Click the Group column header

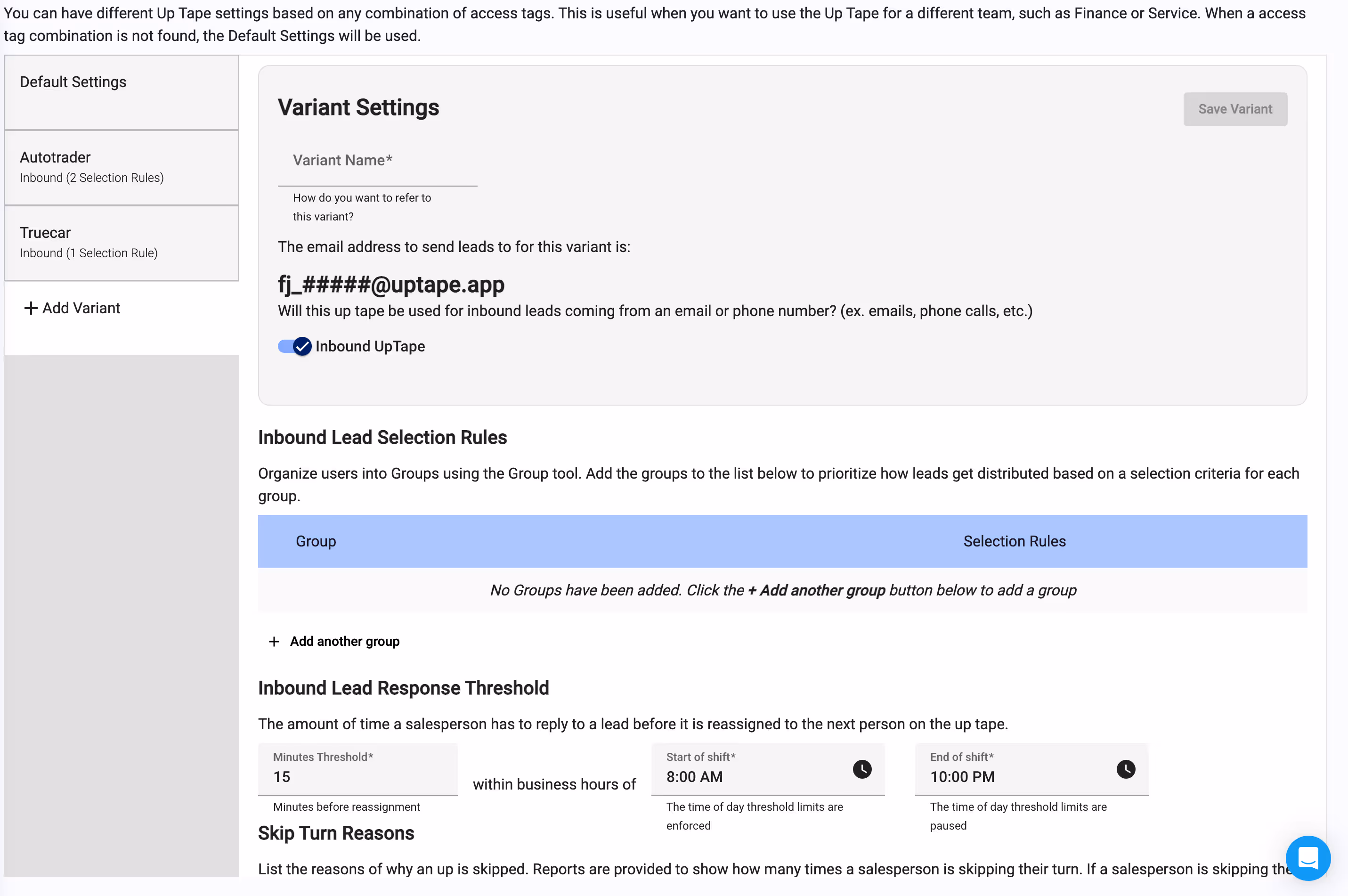tap(316, 541)
